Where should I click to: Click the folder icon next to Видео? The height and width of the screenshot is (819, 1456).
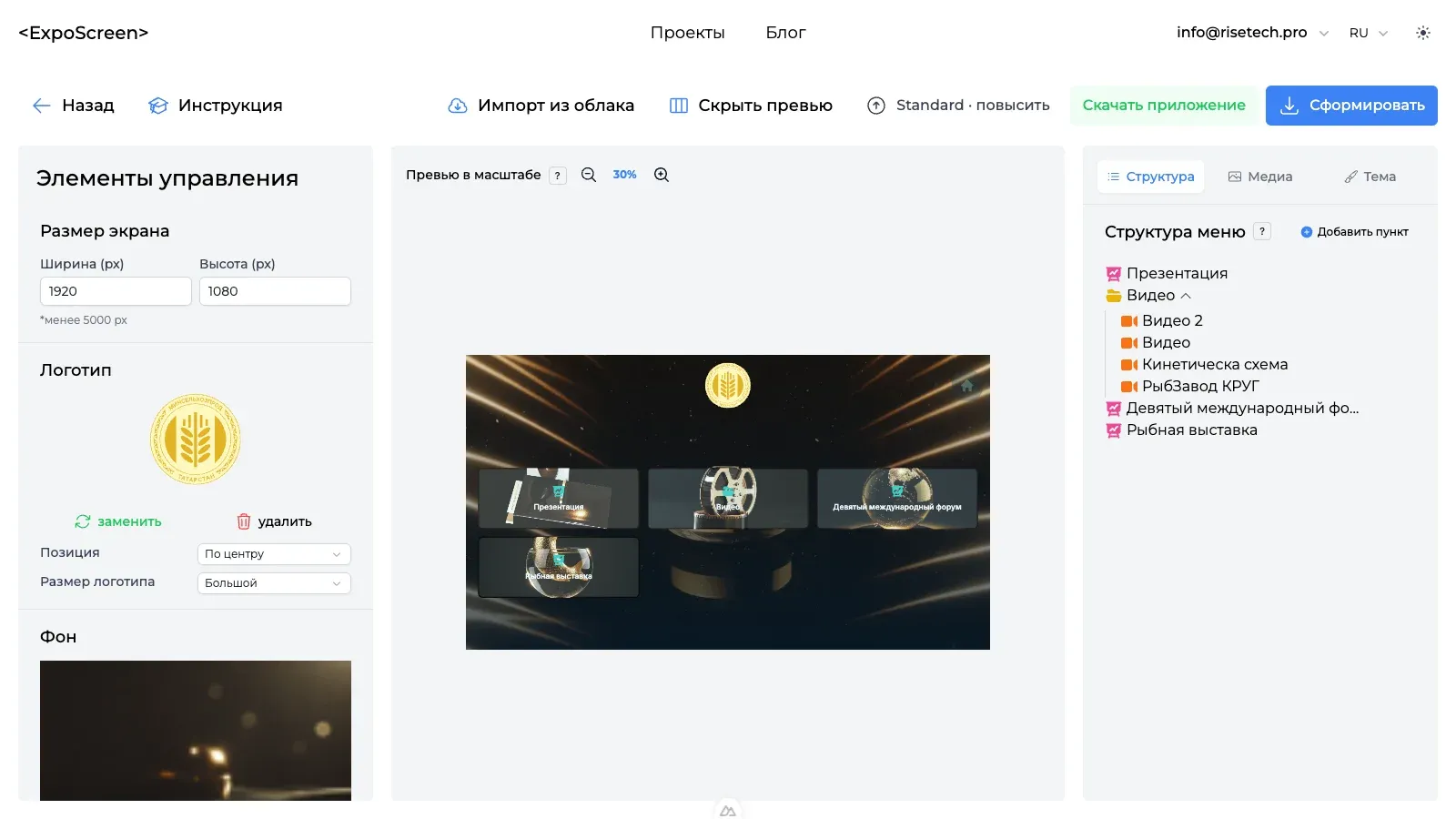(x=1113, y=296)
